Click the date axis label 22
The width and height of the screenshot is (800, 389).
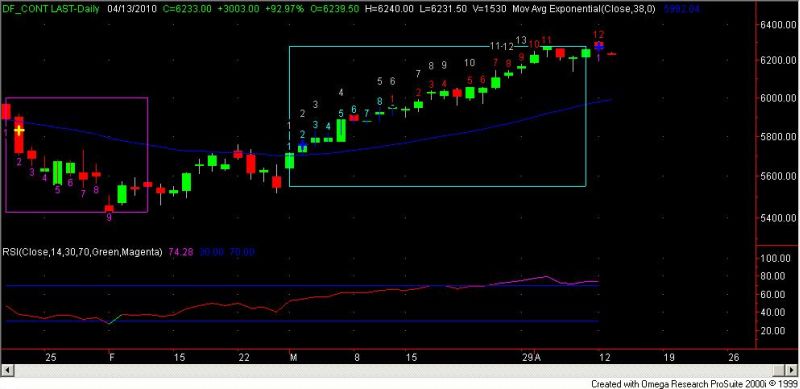(x=244, y=357)
